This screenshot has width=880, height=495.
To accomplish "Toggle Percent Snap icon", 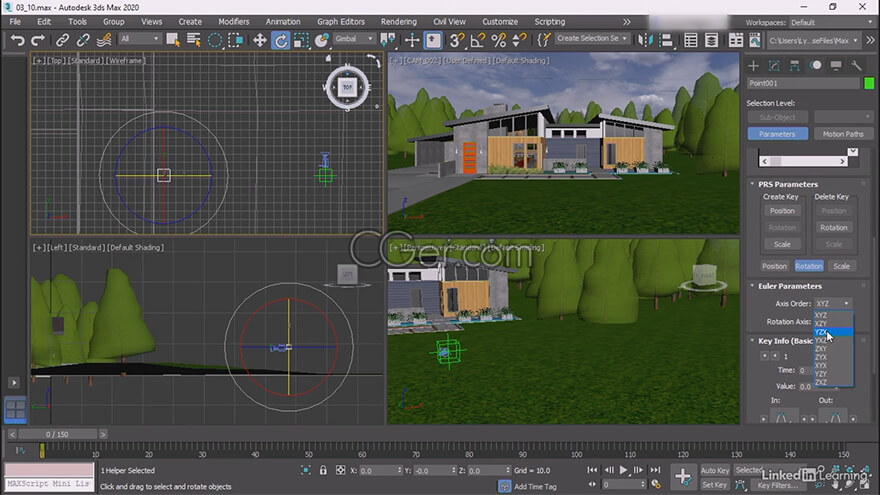I will tap(498, 40).
